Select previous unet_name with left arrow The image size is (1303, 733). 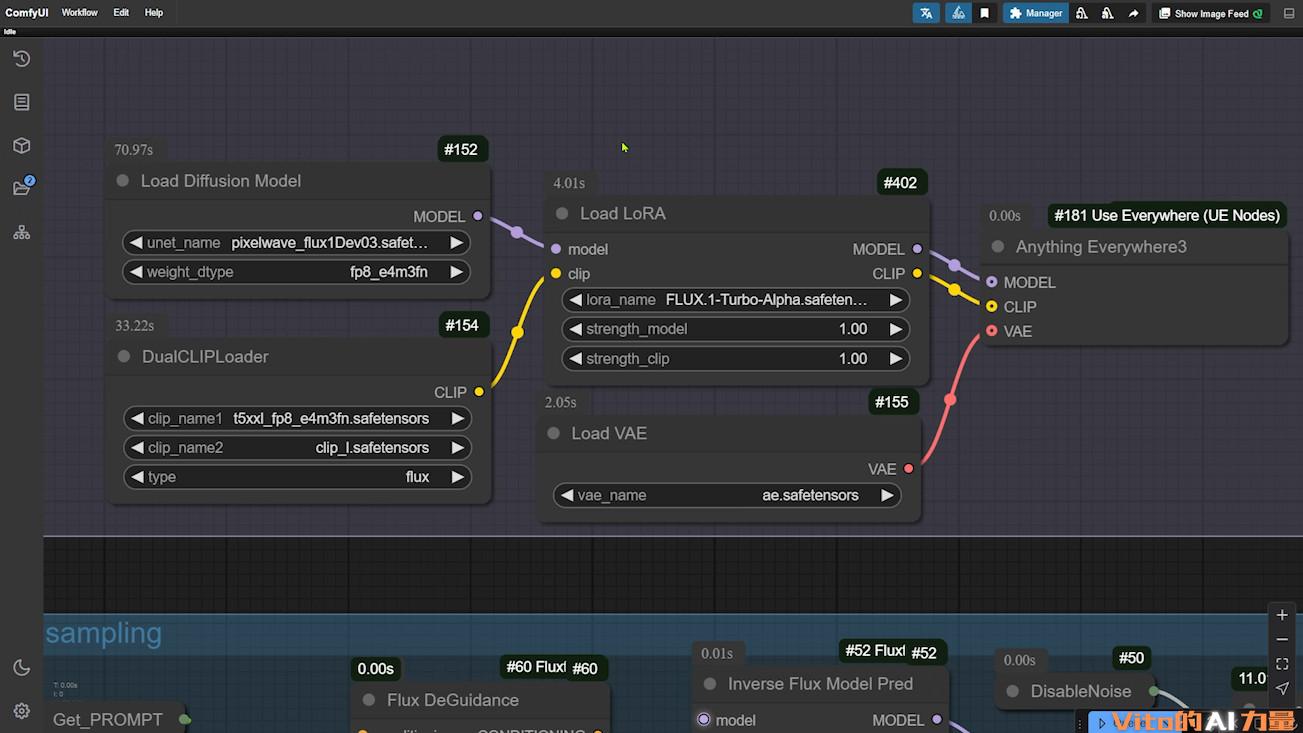(134, 243)
